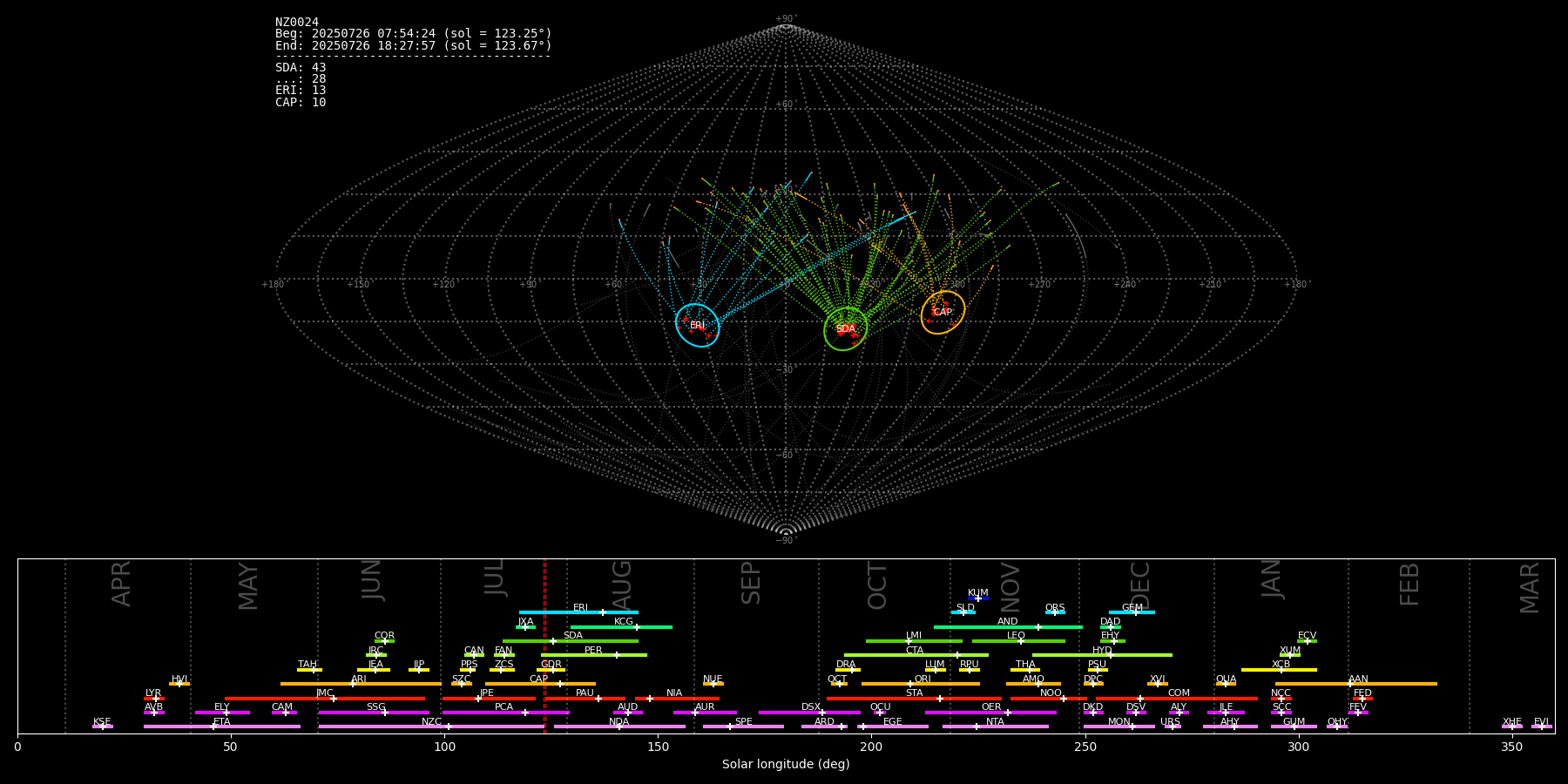
Task: Click the 'End: 20250726 18:27:57' line
Action: click(x=414, y=45)
